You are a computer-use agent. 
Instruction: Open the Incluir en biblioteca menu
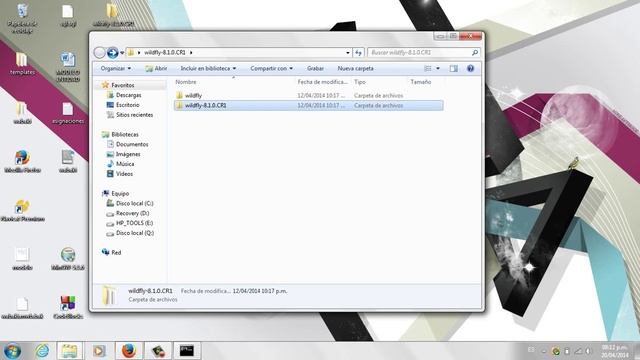[x=209, y=69]
